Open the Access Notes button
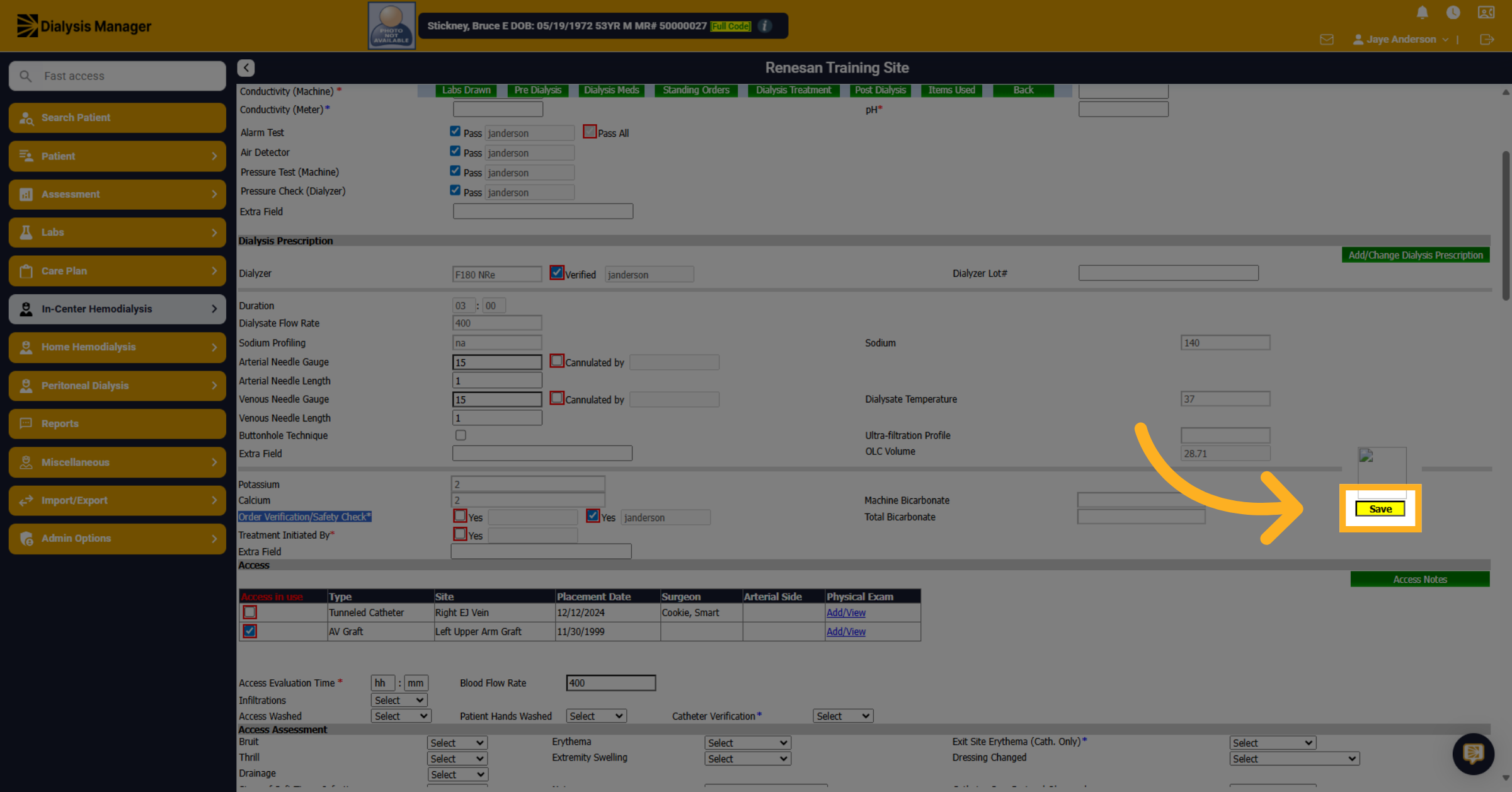Viewport: 1512px width, 792px height. [1420, 579]
